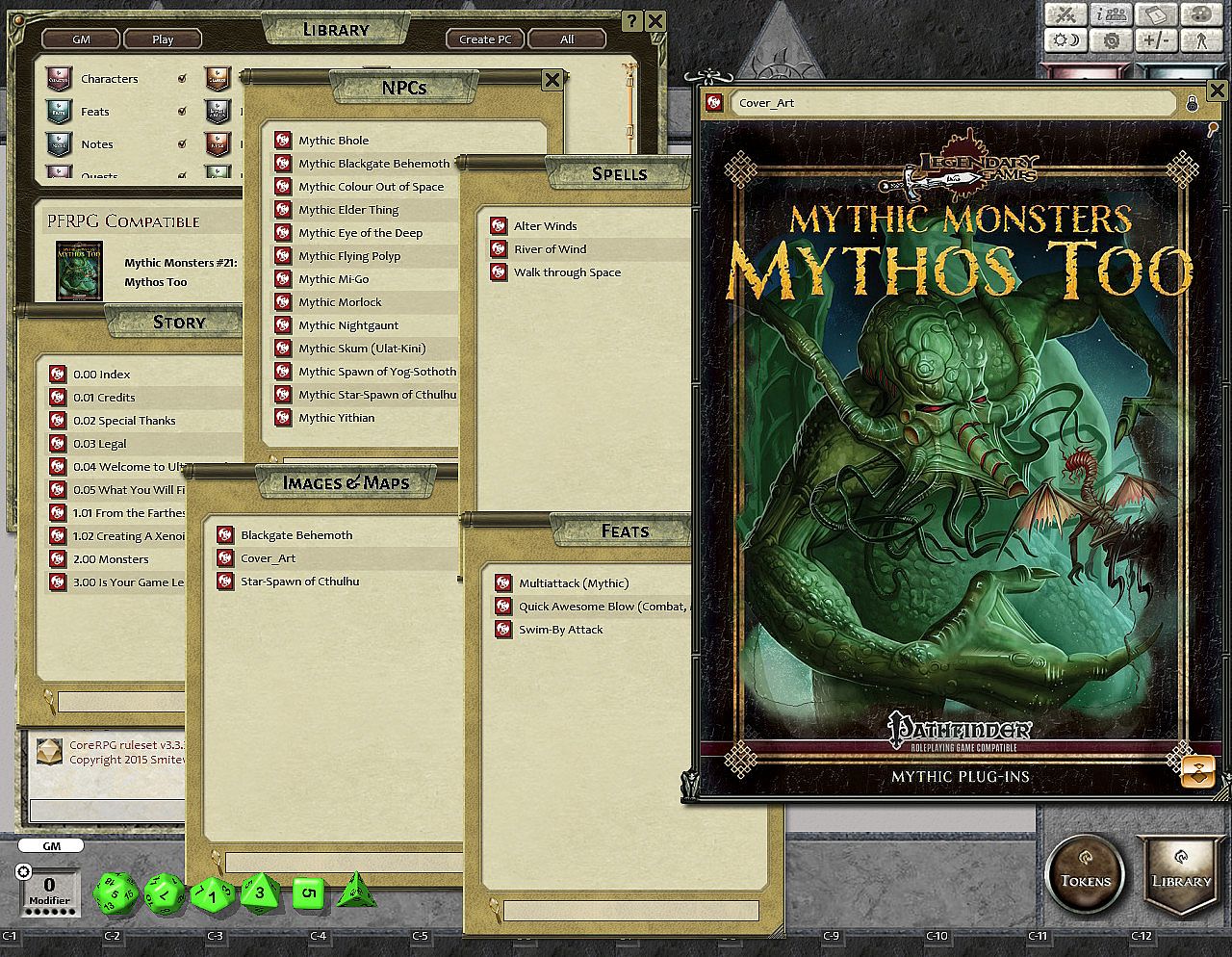Open the Options gear icon
This screenshot has height=957, width=1232.
[1111, 40]
